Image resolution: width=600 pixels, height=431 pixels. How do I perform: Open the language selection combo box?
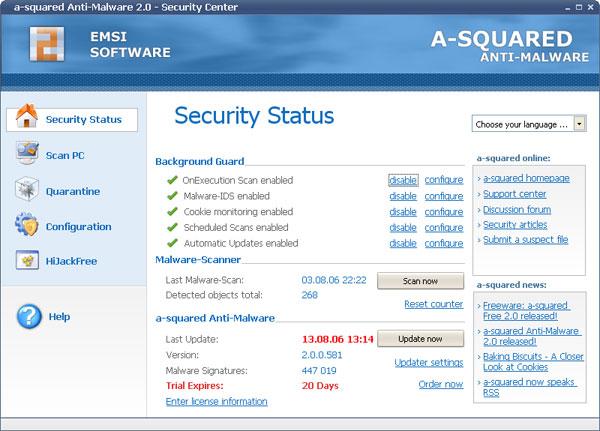click(x=529, y=124)
